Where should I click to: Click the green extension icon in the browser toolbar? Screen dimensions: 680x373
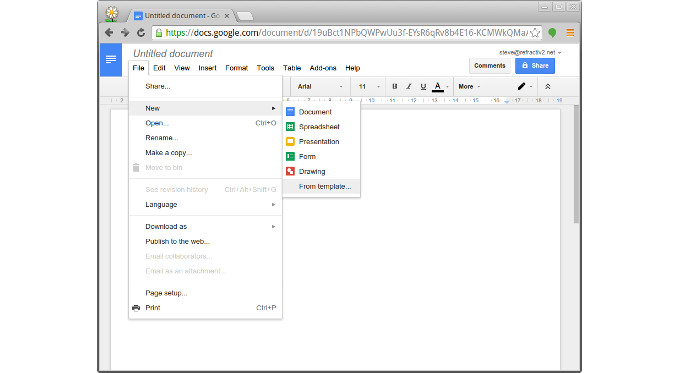click(x=552, y=33)
